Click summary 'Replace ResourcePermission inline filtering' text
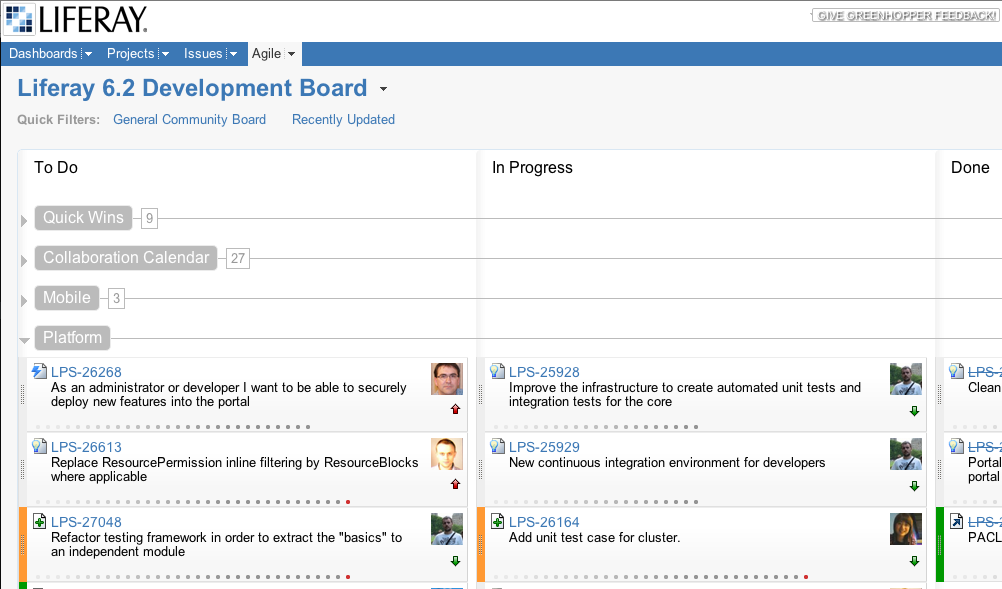This screenshot has width=1002, height=589. [235, 470]
